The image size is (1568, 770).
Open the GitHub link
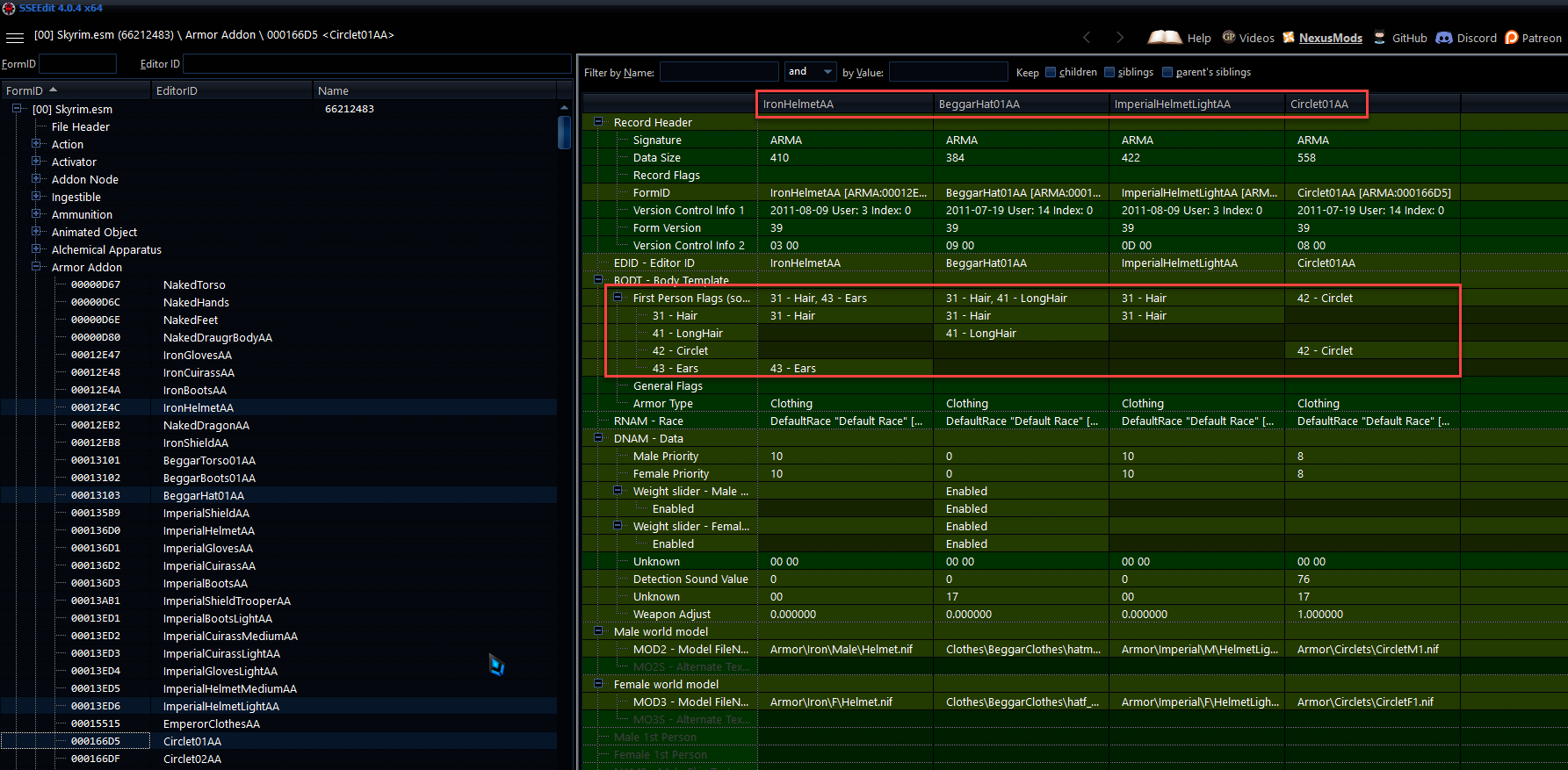point(1400,38)
